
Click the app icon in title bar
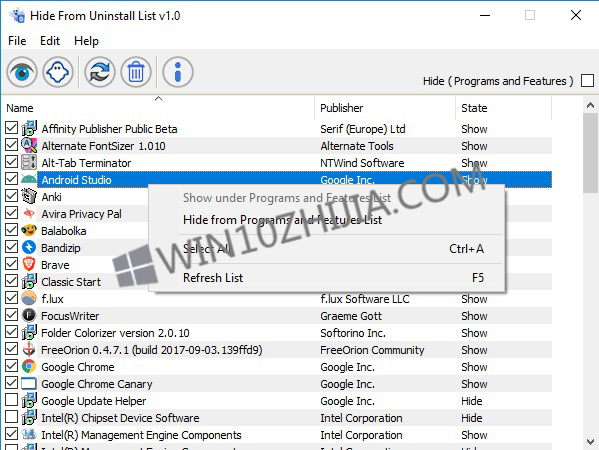tap(17, 16)
